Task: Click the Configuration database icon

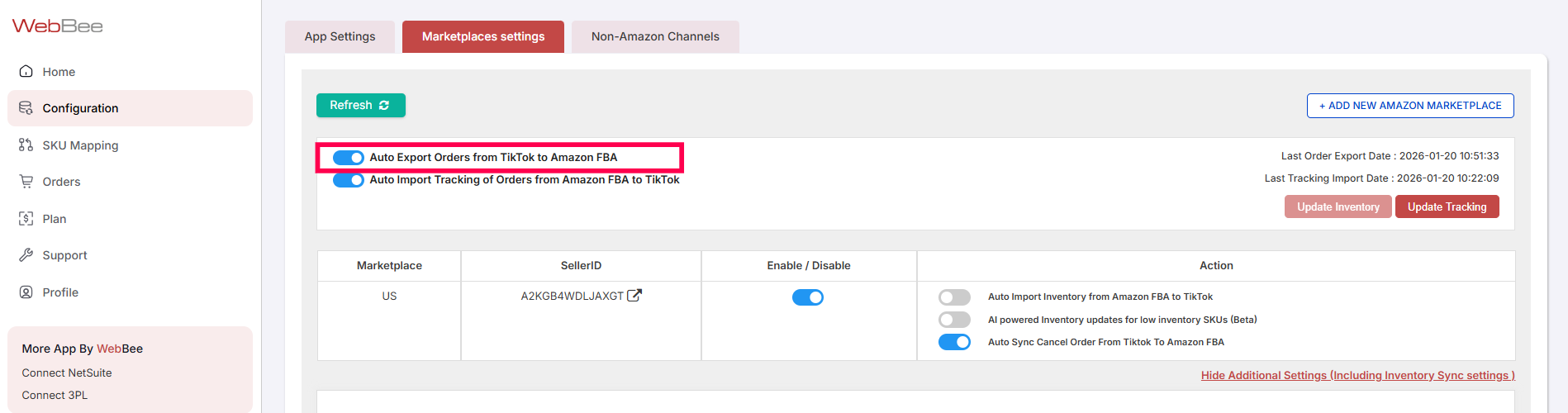Action: pyautogui.click(x=26, y=108)
